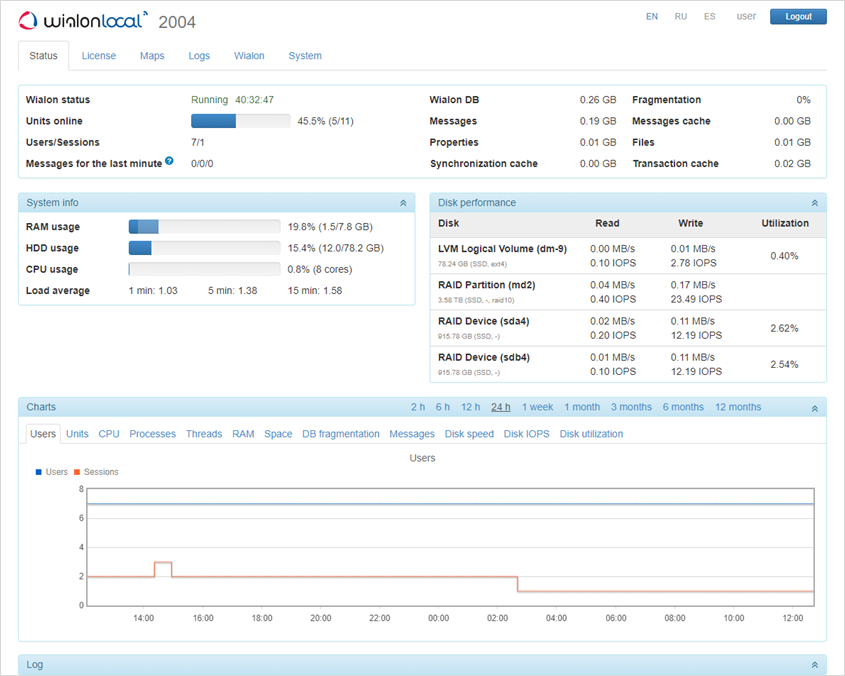Collapse the System info panel
Image resolution: width=845 pixels, height=676 pixels.
click(403, 203)
